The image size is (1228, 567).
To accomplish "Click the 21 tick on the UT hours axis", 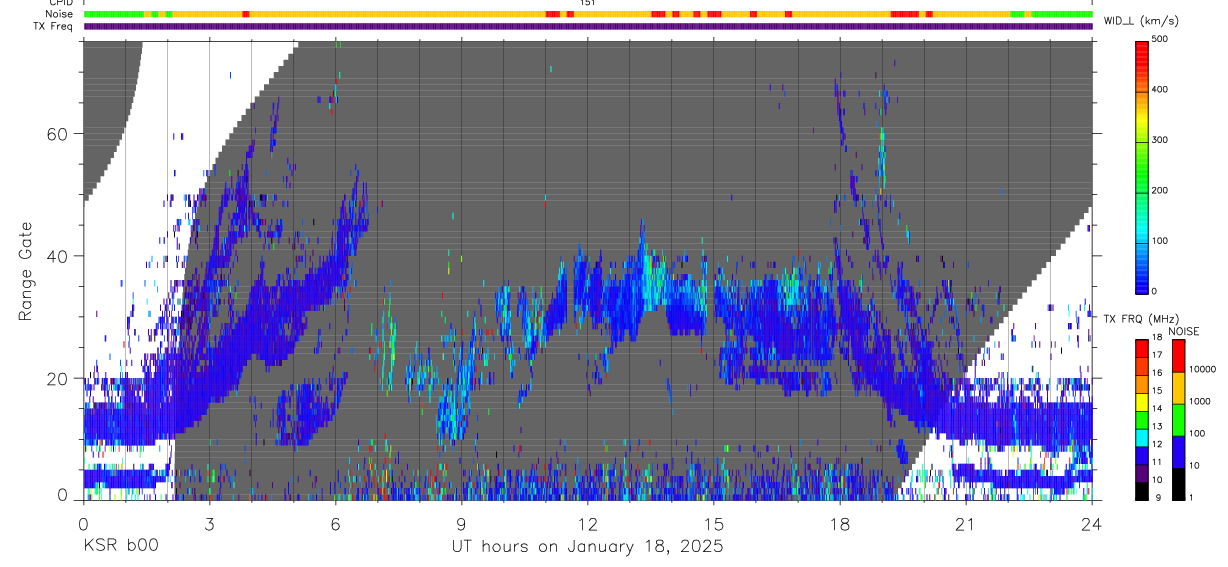I will pos(966,524).
